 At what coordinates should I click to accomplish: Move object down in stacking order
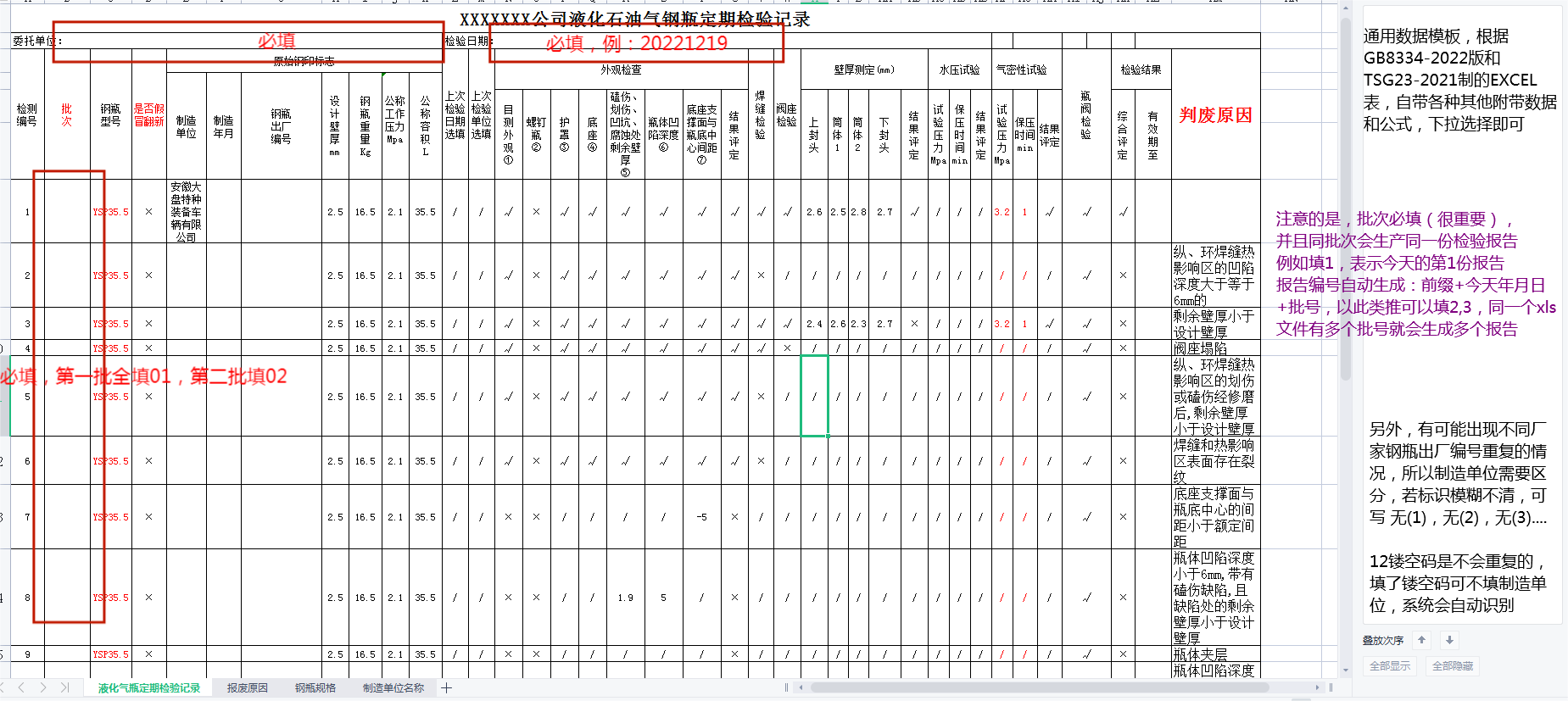point(1449,640)
